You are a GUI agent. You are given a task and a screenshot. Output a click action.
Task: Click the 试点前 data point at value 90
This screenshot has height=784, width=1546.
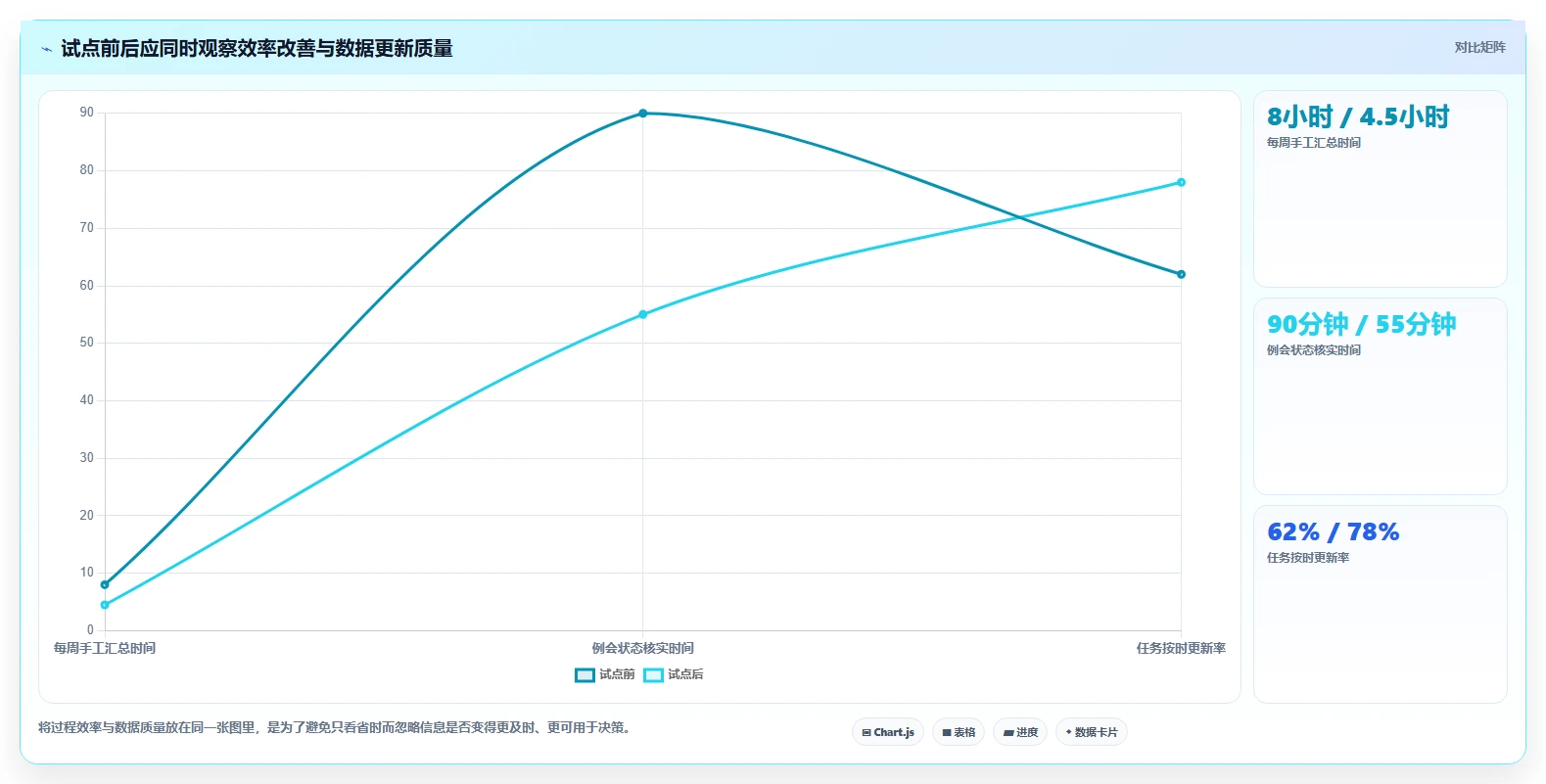[643, 114]
